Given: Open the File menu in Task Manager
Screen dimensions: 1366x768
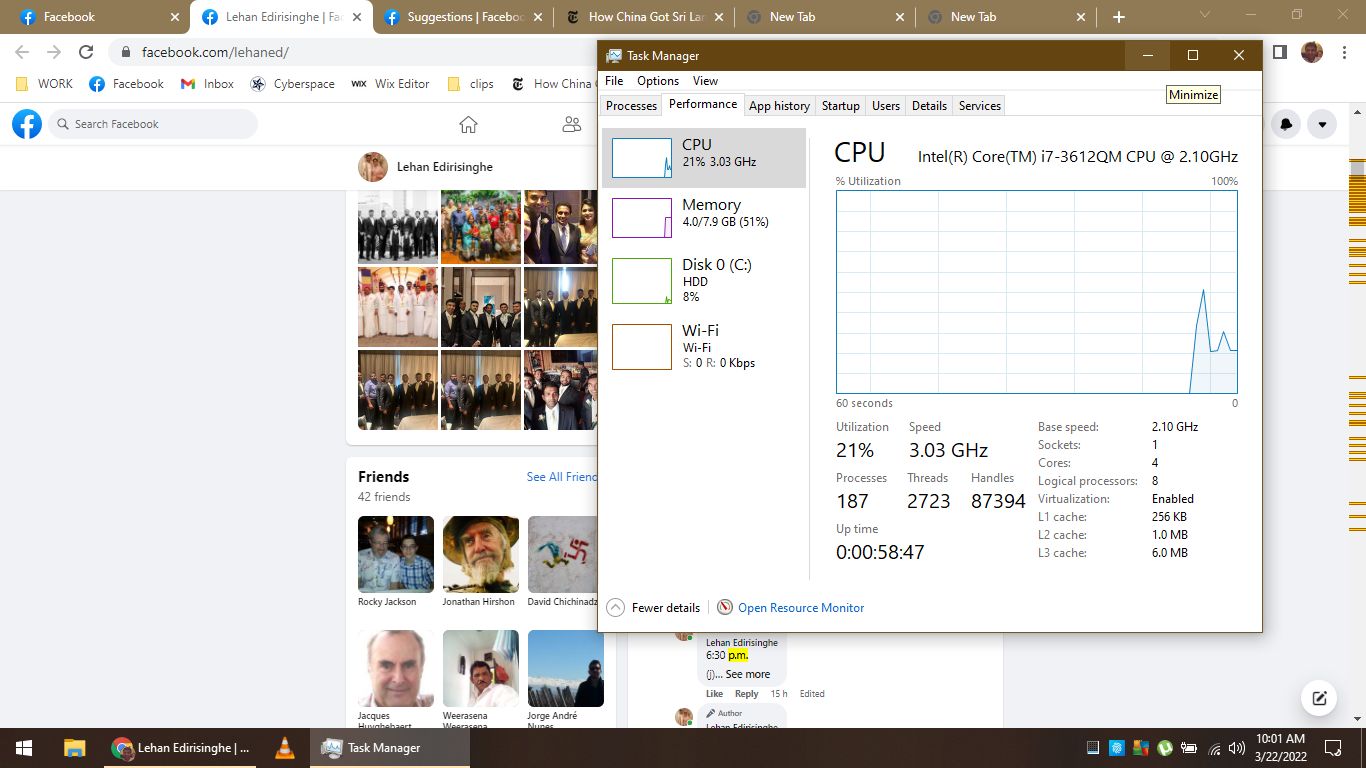Looking at the screenshot, I should pos(614,81).
